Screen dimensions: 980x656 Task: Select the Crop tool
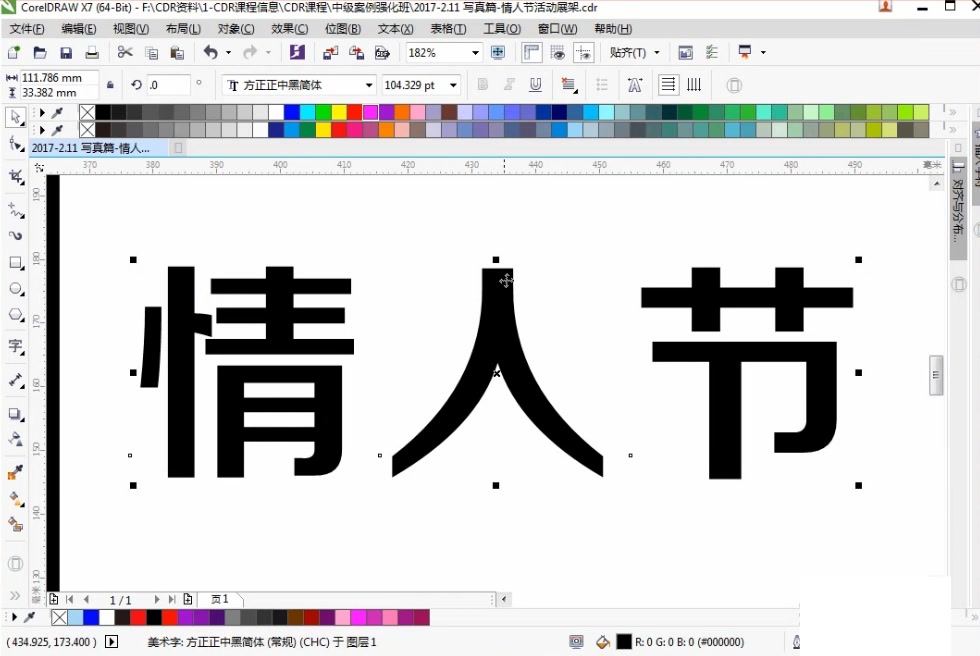(14, 176)
